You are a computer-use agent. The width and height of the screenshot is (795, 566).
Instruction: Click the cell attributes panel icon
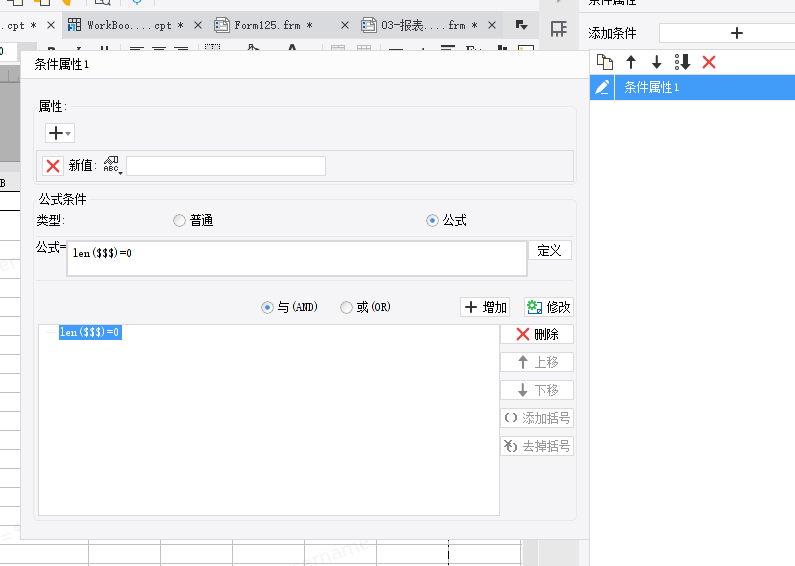tap(559, 29)
